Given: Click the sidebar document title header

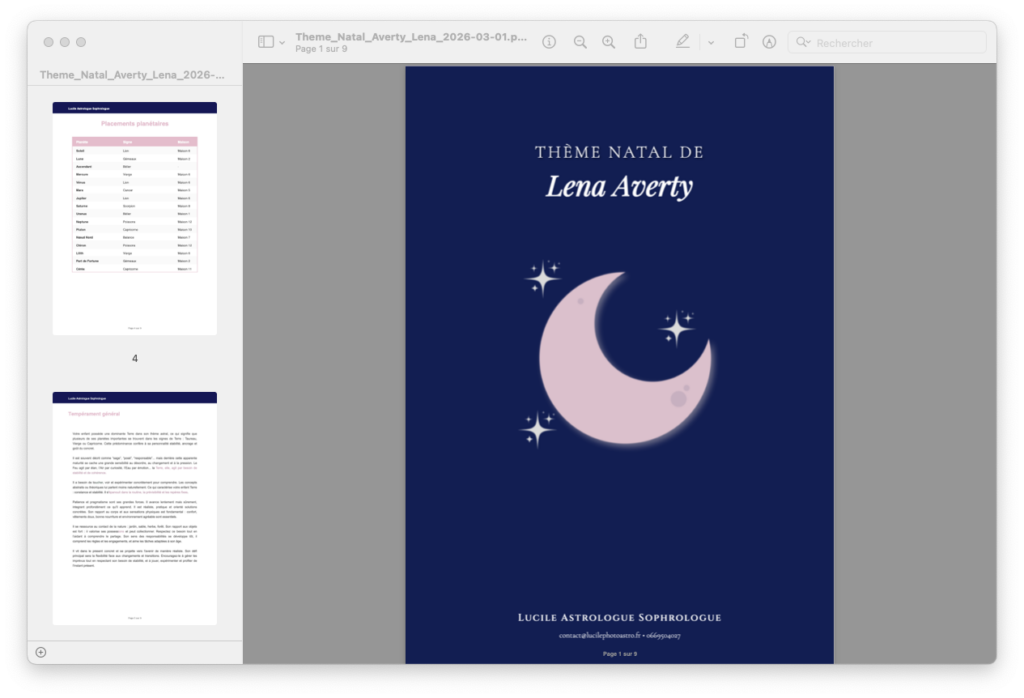Looking at the screenshot, I should coord(132,74).
